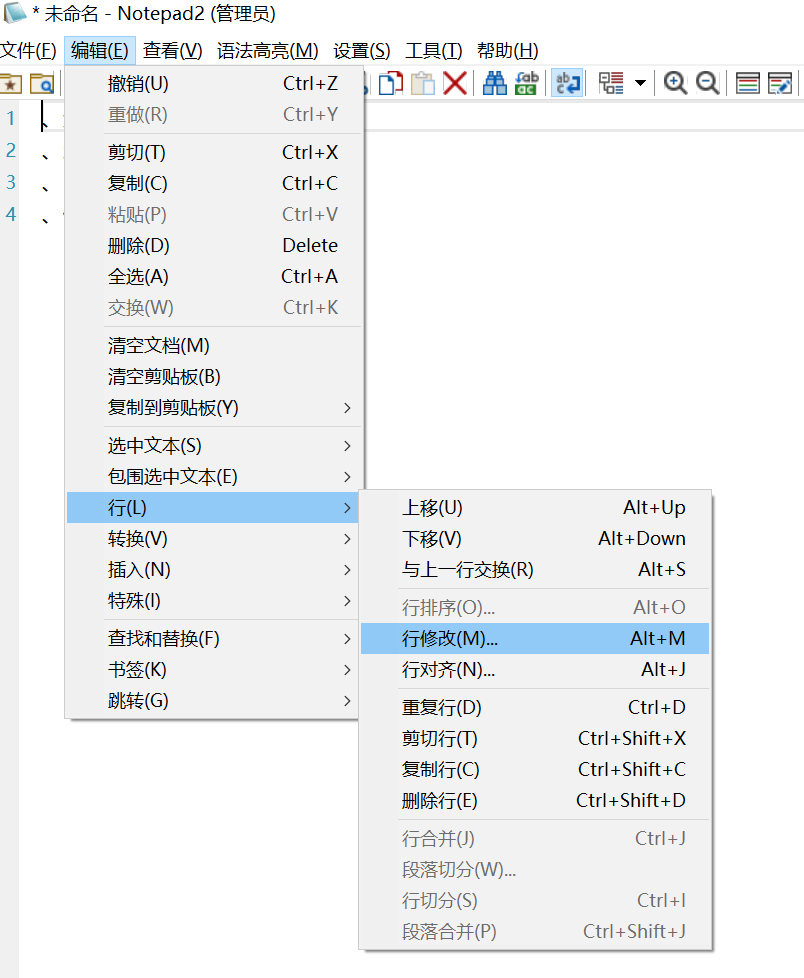Choose 重复行(D) Ctrl+D

535,708
